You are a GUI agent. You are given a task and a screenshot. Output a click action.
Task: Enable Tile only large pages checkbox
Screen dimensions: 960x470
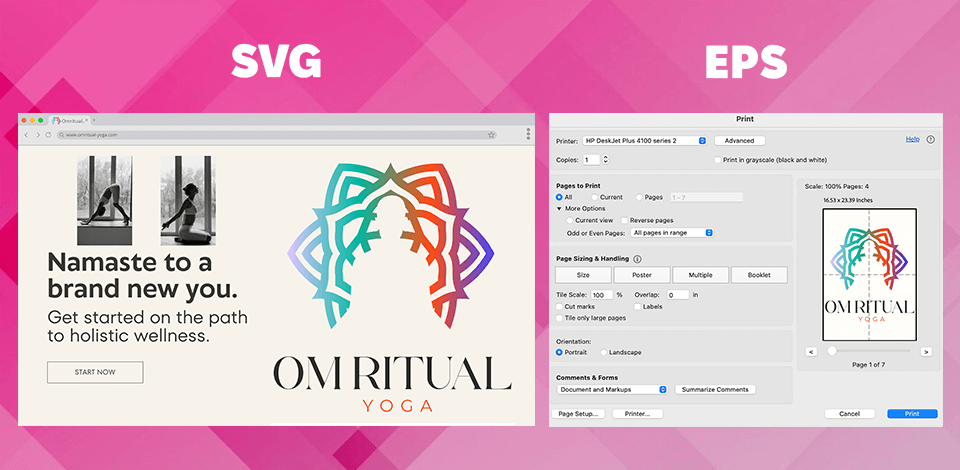559,318
